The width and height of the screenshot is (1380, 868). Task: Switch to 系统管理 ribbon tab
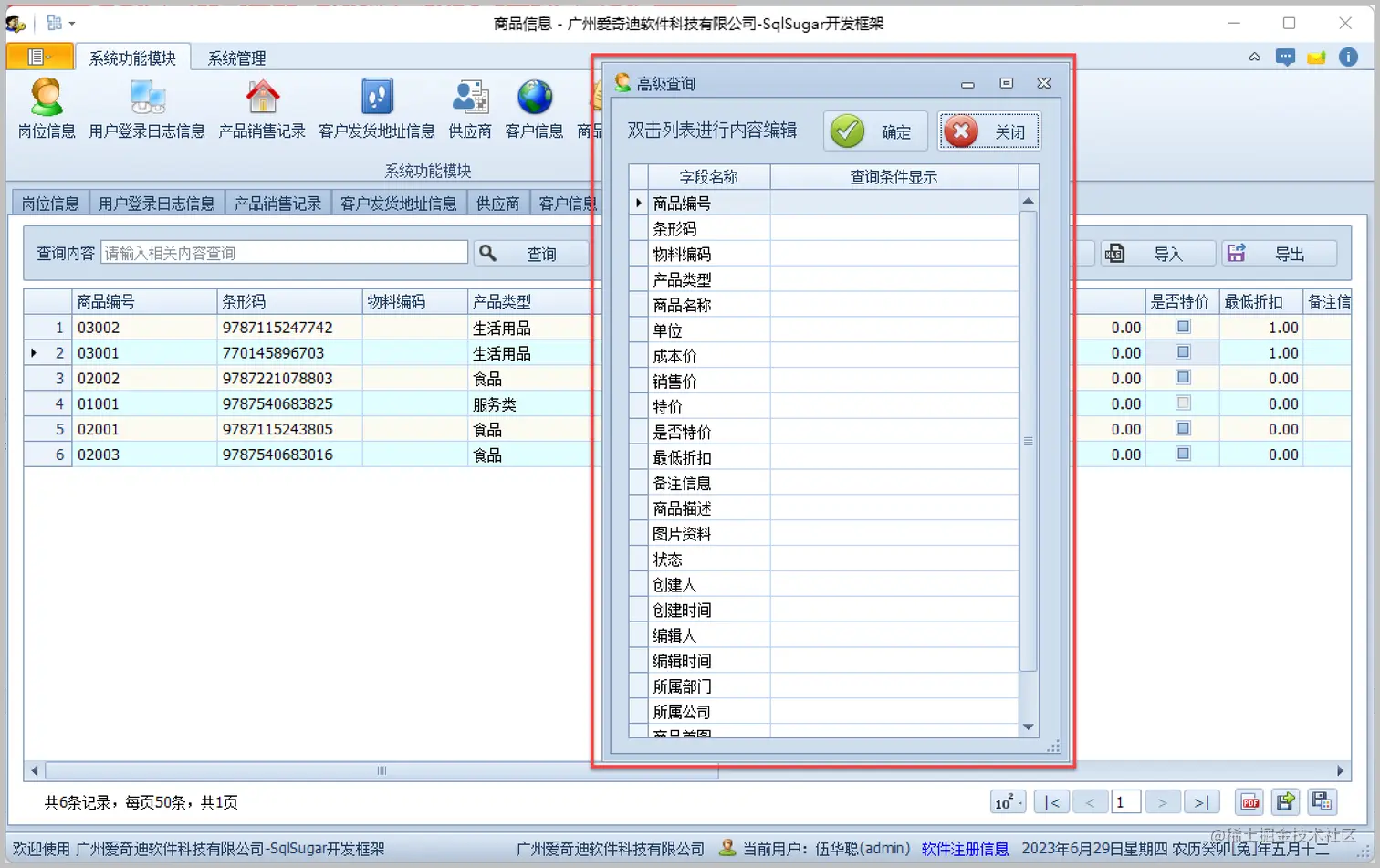pyautogui.click(x=236, y=58)
